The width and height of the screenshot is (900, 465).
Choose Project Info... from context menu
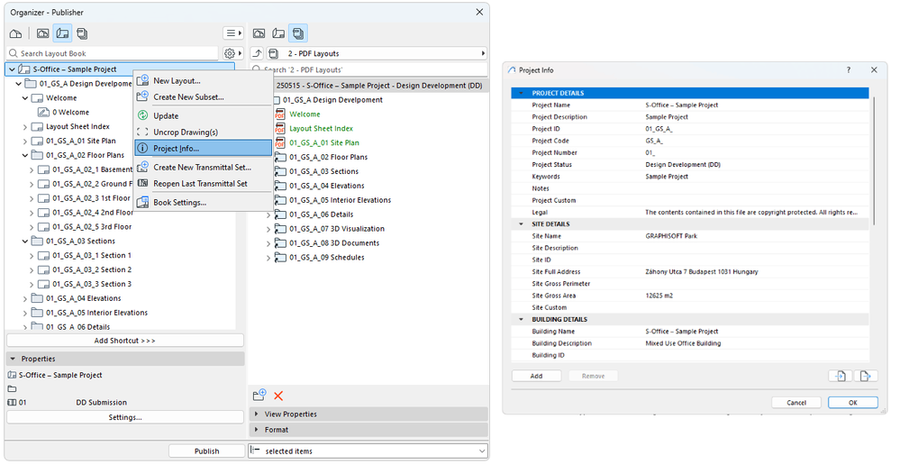[x=178, y=148]
